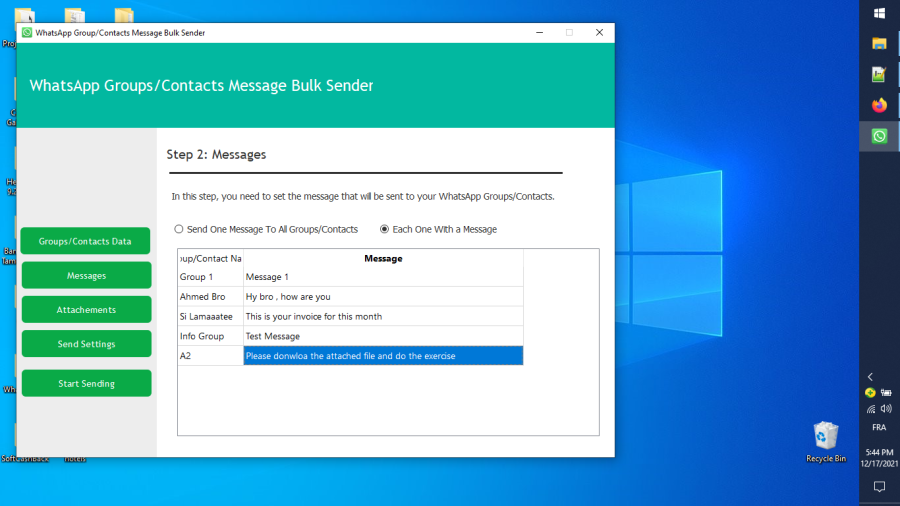Image resolution: width=900 pixels, height=506 pixels.
Task: Open the clock showing 5:44 PM
Action: click(879, 458)
